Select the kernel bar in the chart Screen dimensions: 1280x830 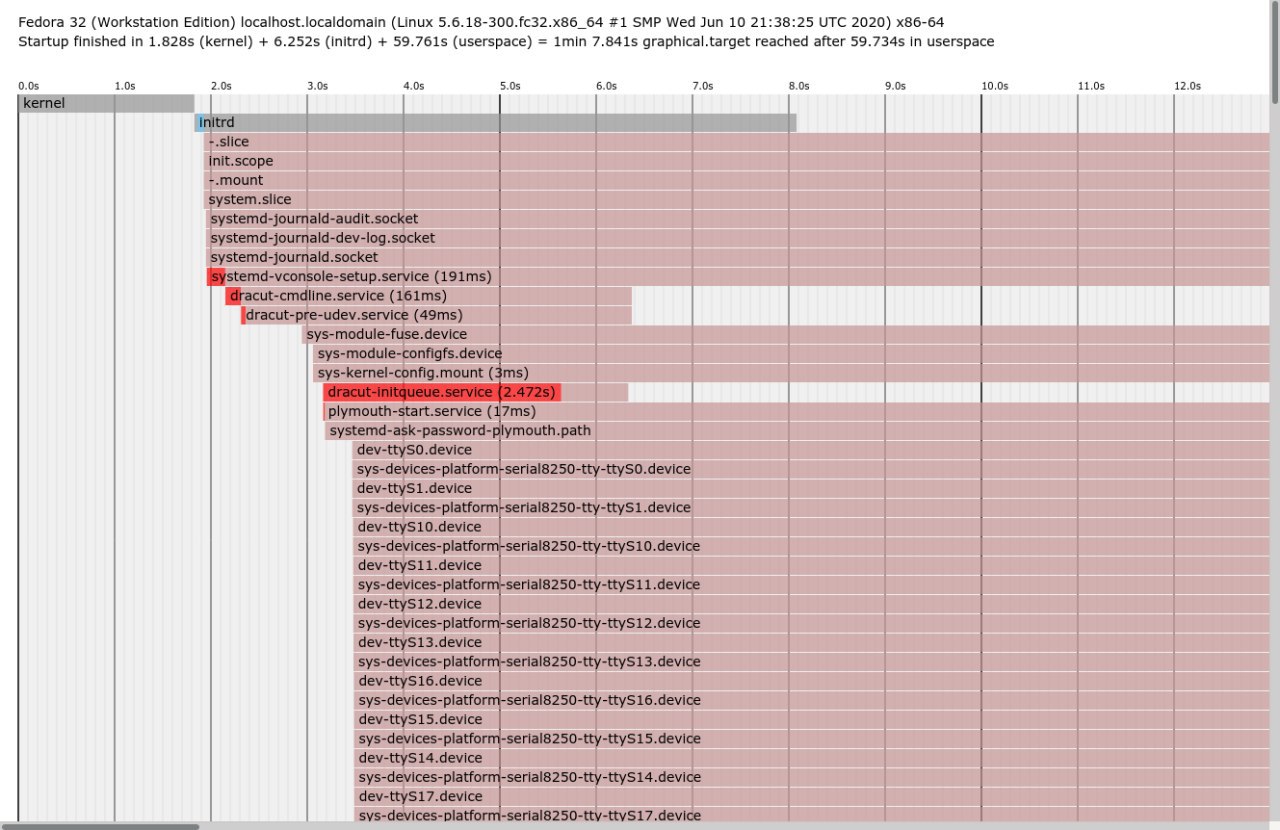[106, 103]
